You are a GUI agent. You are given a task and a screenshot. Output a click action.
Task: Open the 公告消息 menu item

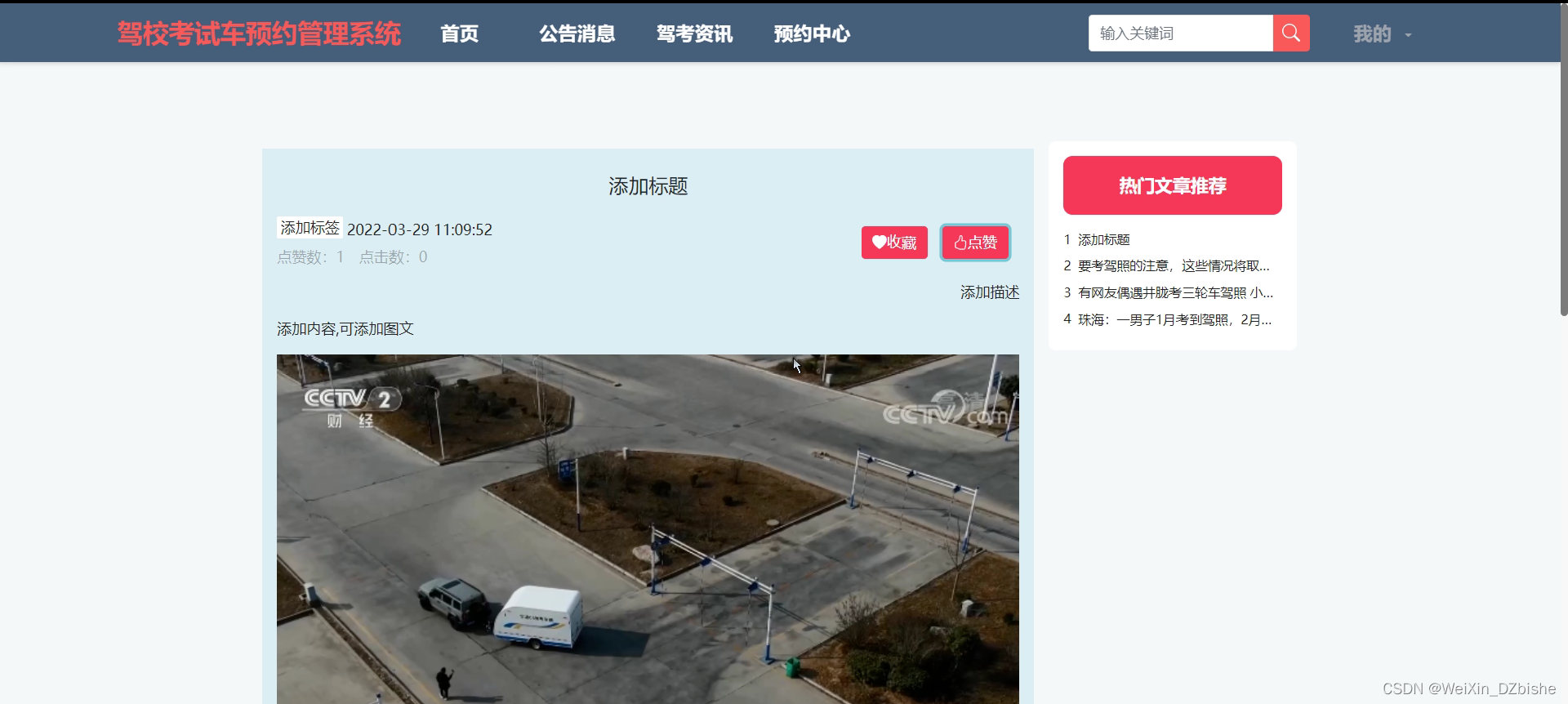coord(577,33)
